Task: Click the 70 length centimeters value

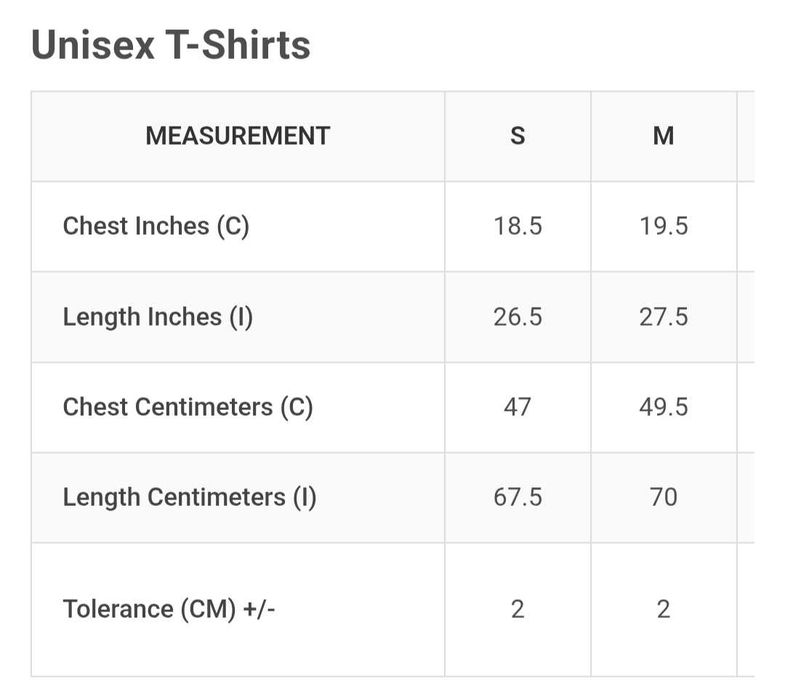Action: tap(663, 497)
